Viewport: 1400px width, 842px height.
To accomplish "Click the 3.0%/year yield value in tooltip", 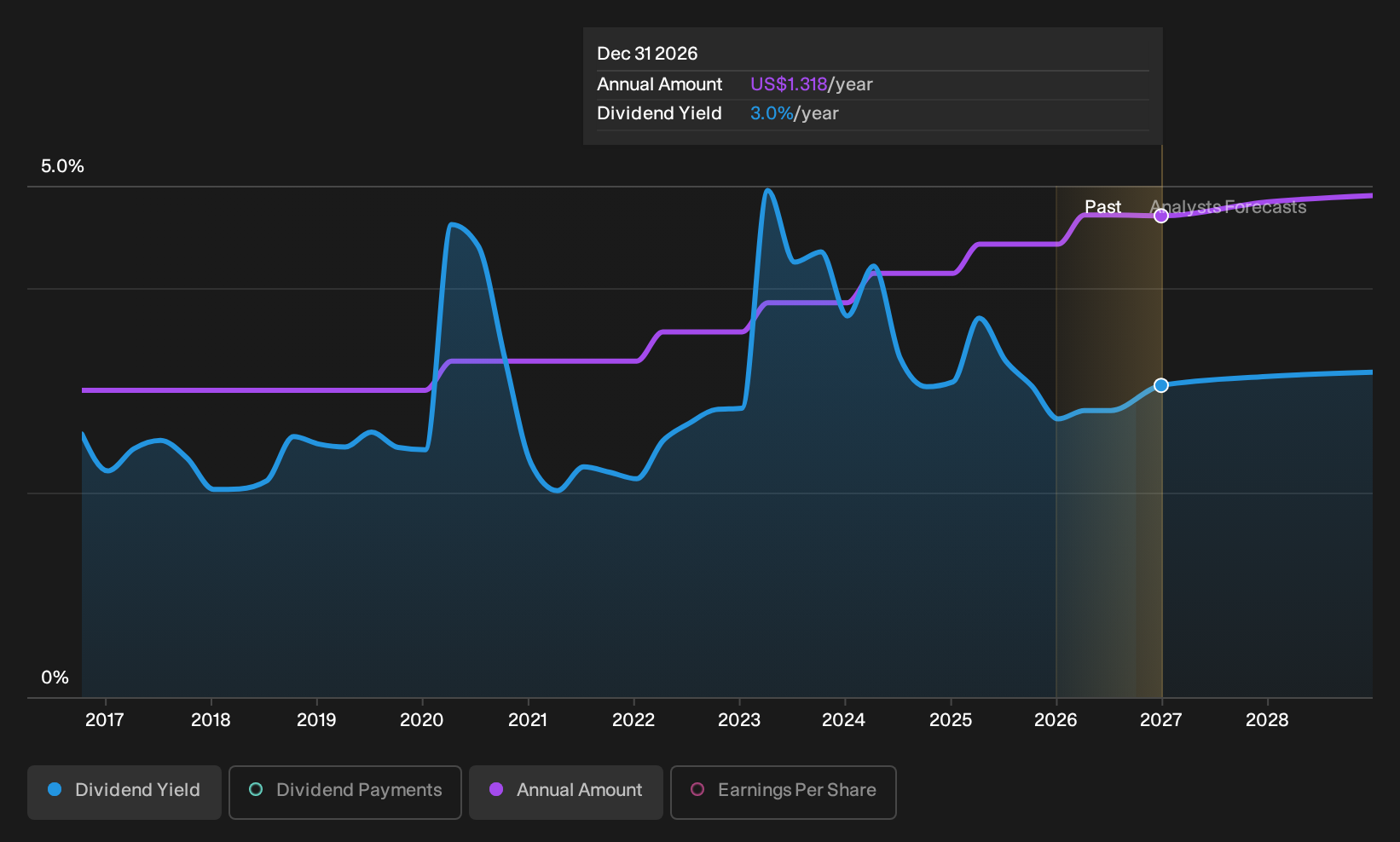I will point(795,113).
